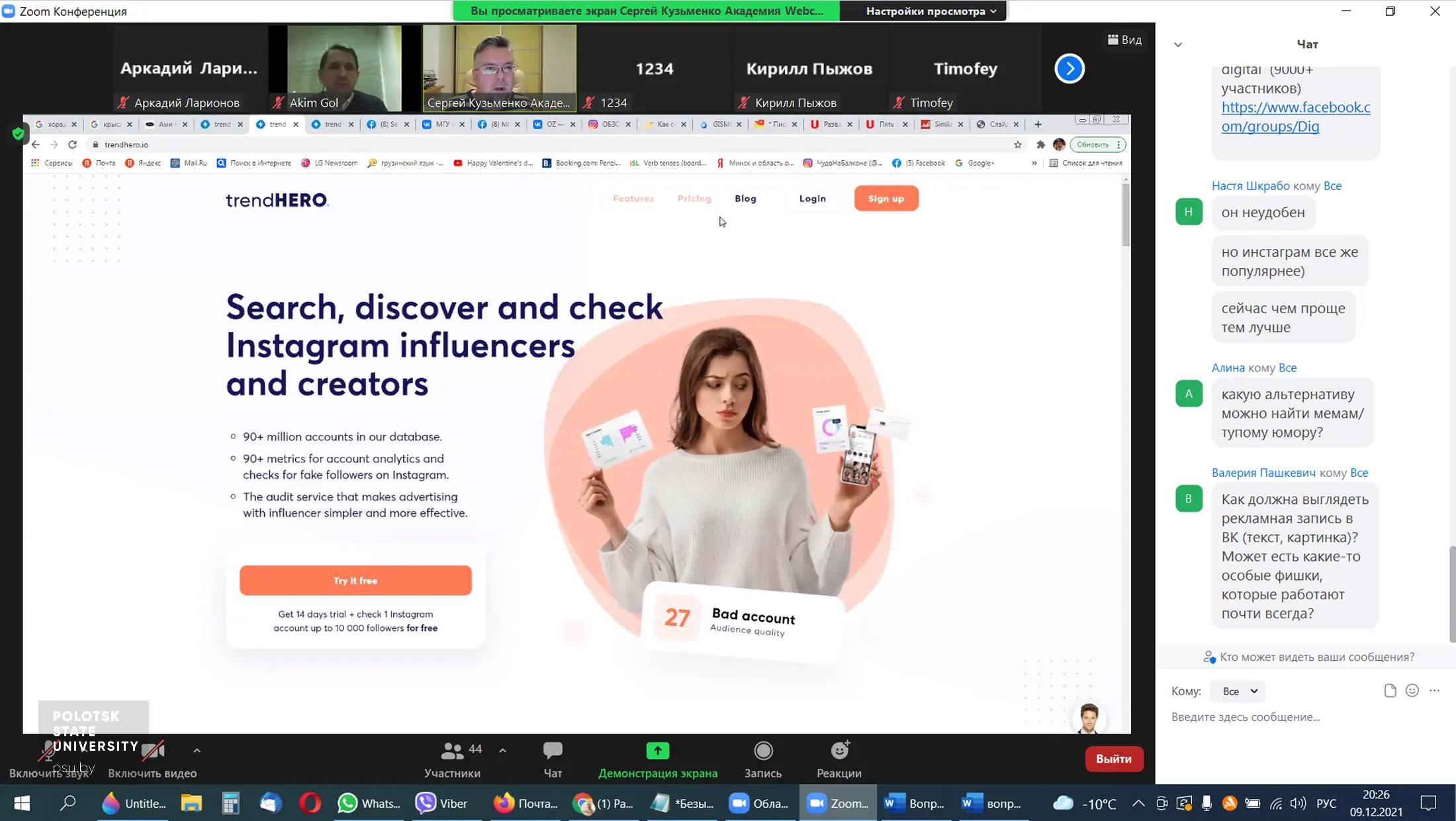Attach a file in the chat
The height and width of the screenshot is (821, 1456).
click(x=1390, y=691)
